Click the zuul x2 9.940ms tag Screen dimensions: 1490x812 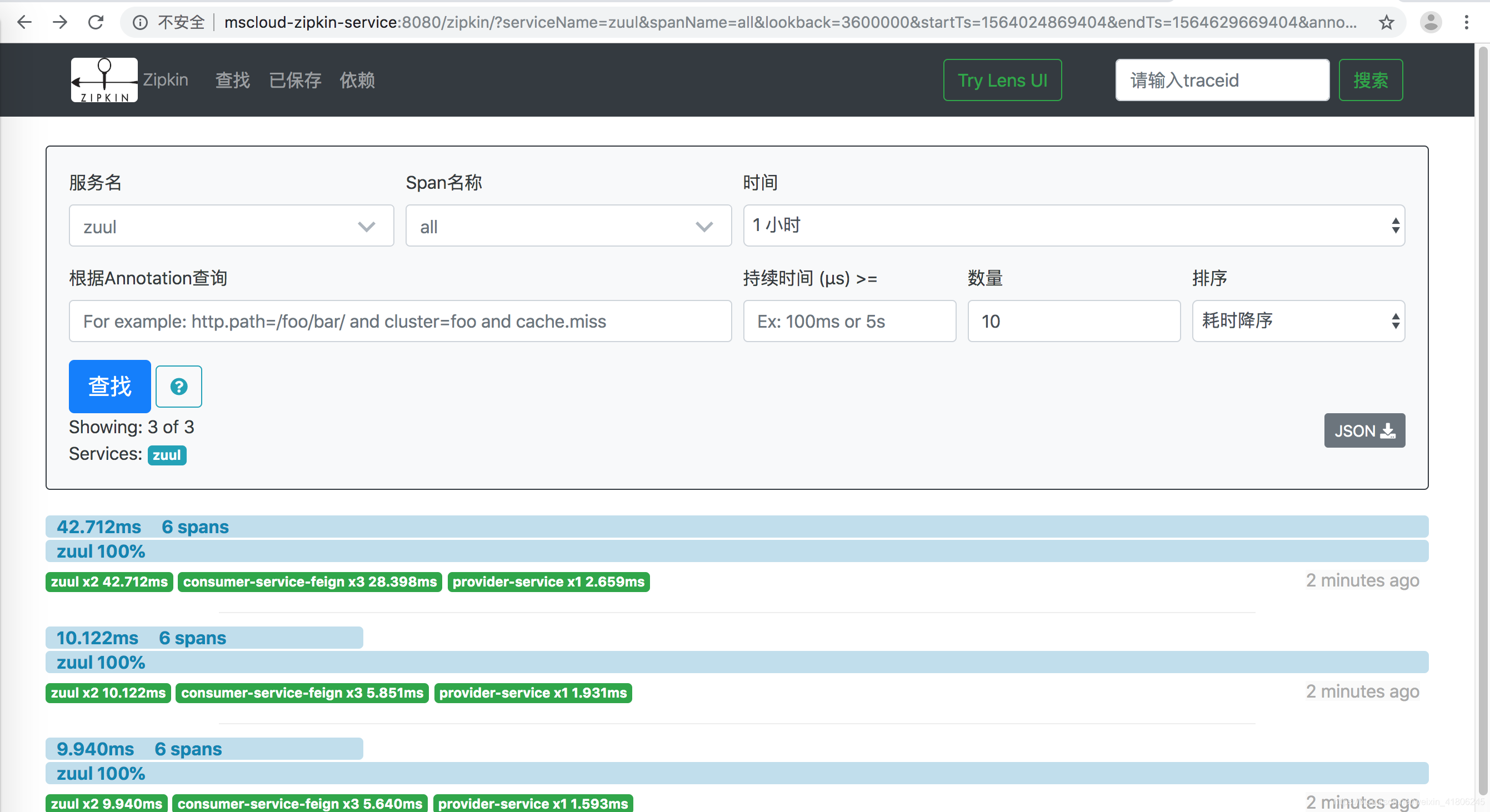click(x=107, y=803)
